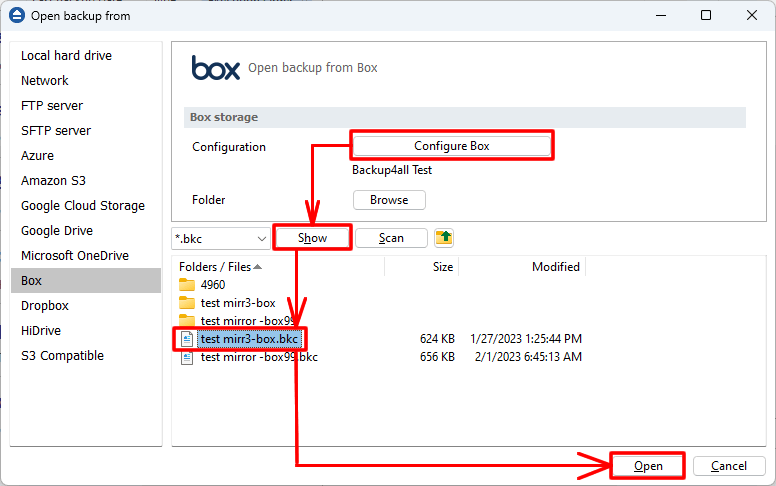Choose FTP server source
Viewport: 776px width, 486px height.
(x=86, y=105)
